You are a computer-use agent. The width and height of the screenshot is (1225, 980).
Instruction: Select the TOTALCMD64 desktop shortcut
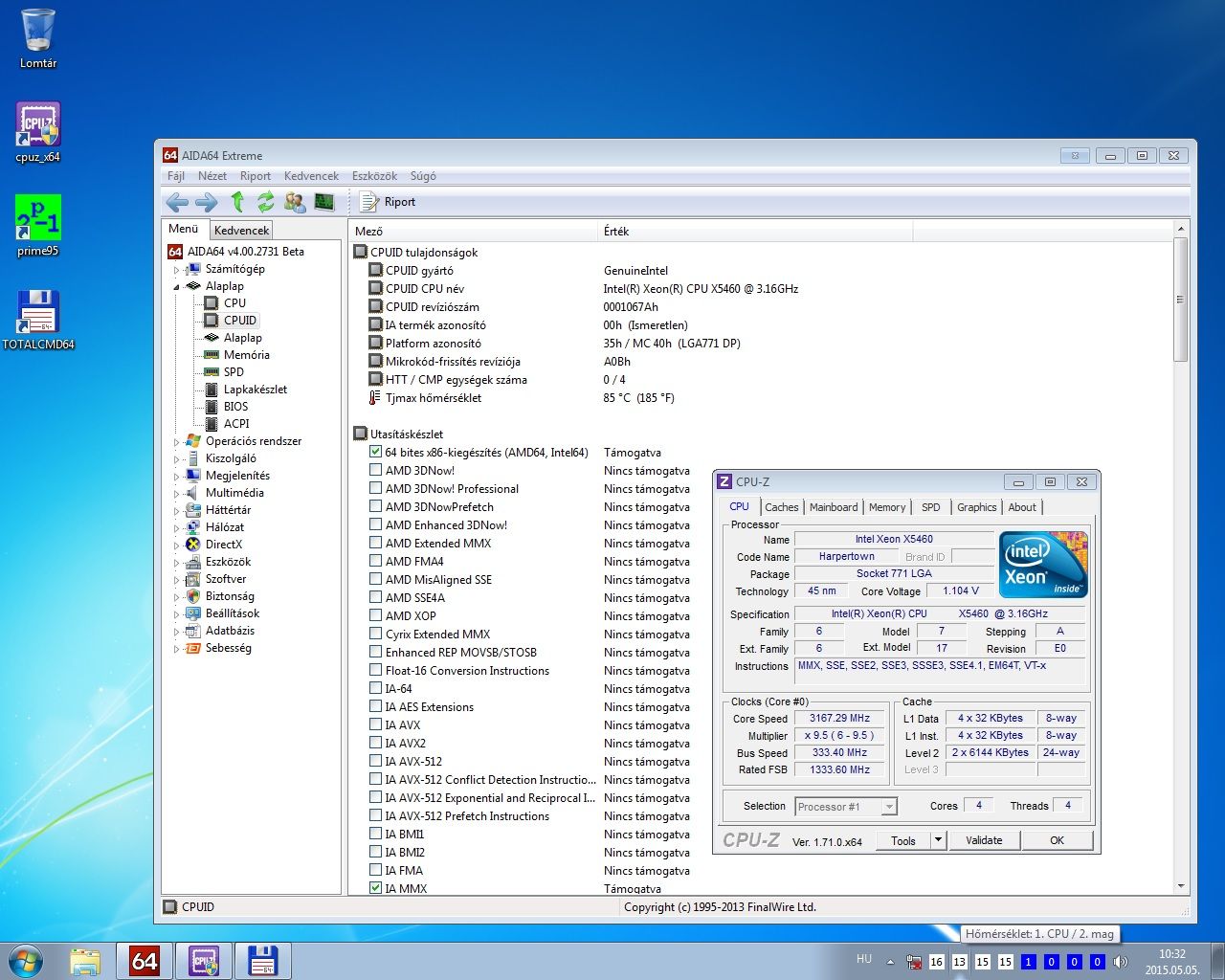(38, 320)
